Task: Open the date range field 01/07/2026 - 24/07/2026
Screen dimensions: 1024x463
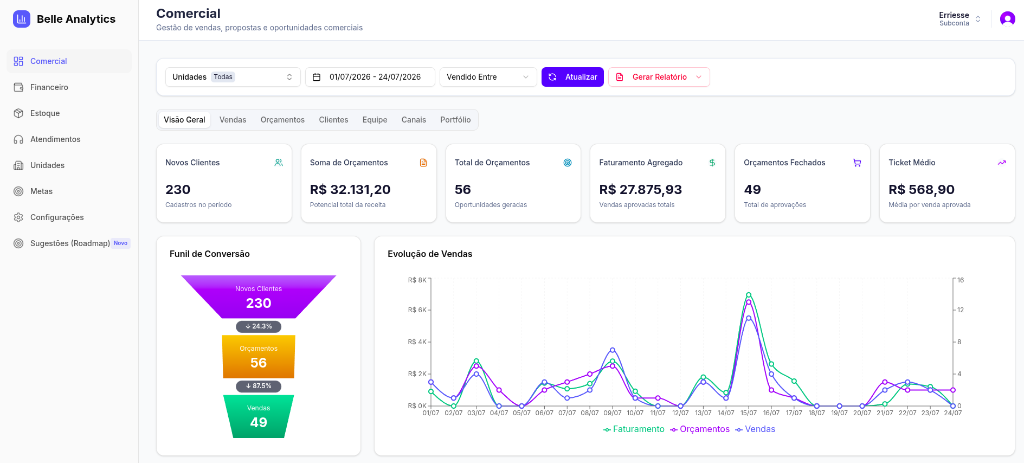Action: tap(370, 77)
